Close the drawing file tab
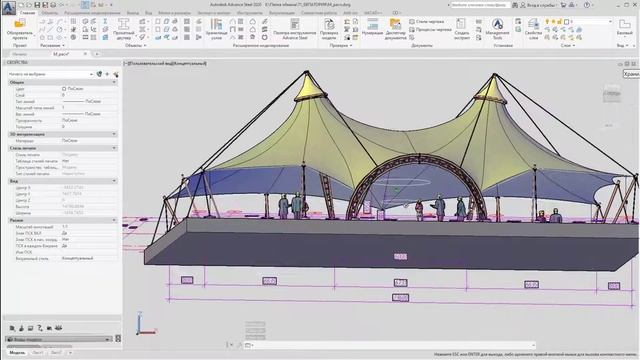Image resolution: width=640 pixels, height=360 pixels. (85, 54)
